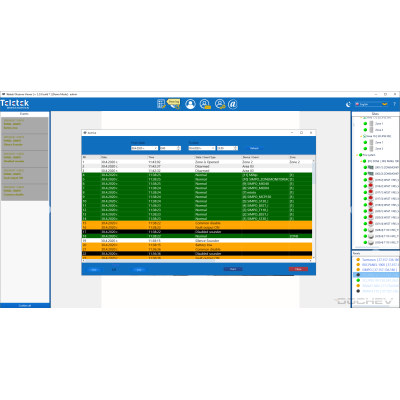400x400 pixels.
Task: Select the To time stepper field
Action: tap(228, 148)
